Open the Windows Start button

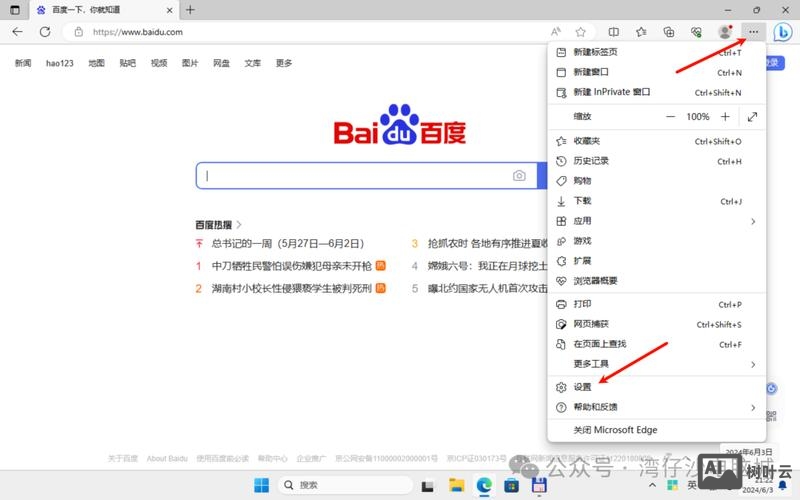(x=261, y=485)
